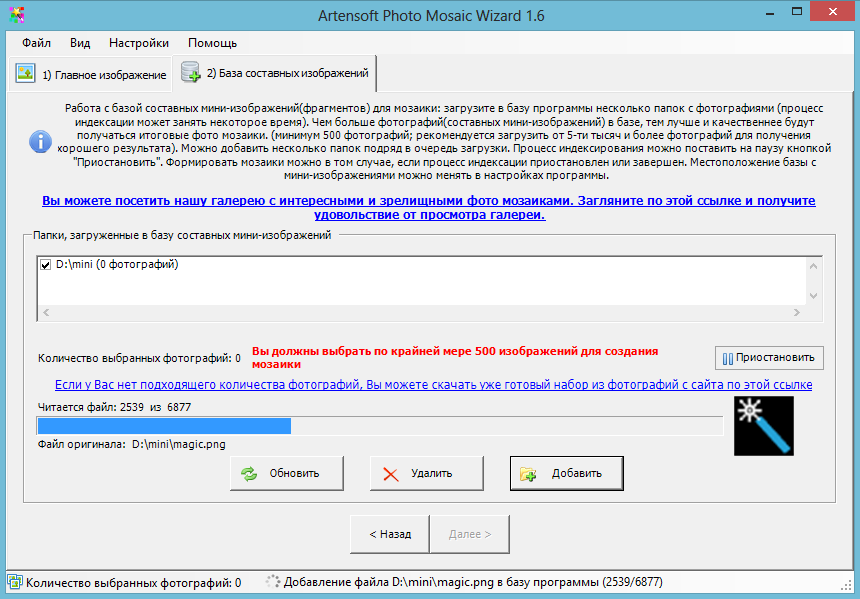Click the green refresh arrows icon
The image size is (860, 599).
(x=249, y=474)
